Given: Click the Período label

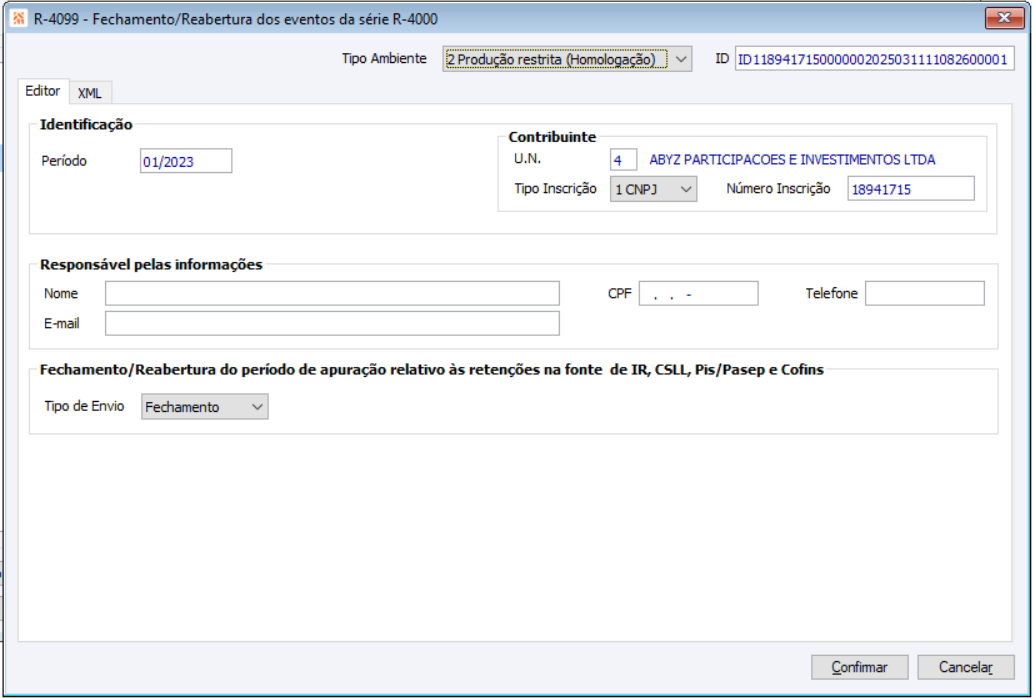Looking at the screenshot, I should [x=64, y=161].
